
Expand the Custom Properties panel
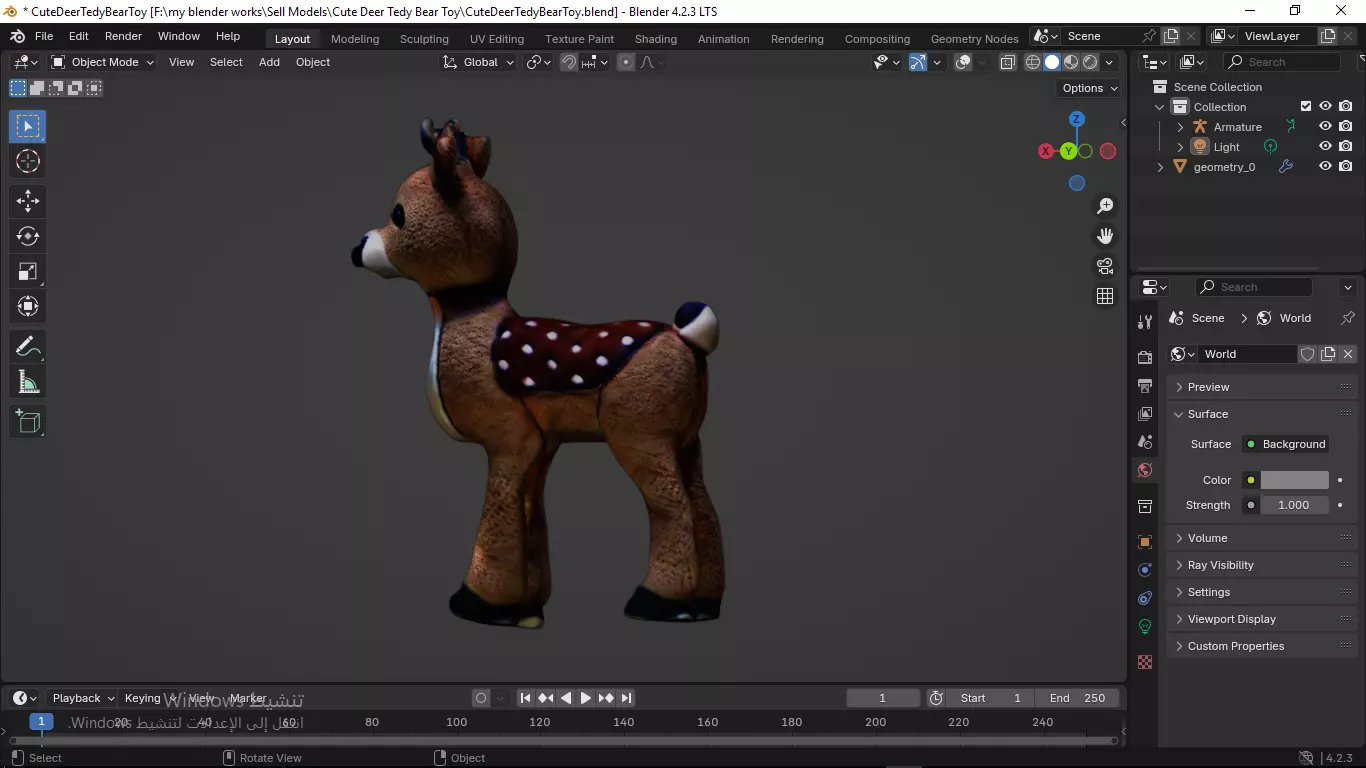tap(1262, 646)
